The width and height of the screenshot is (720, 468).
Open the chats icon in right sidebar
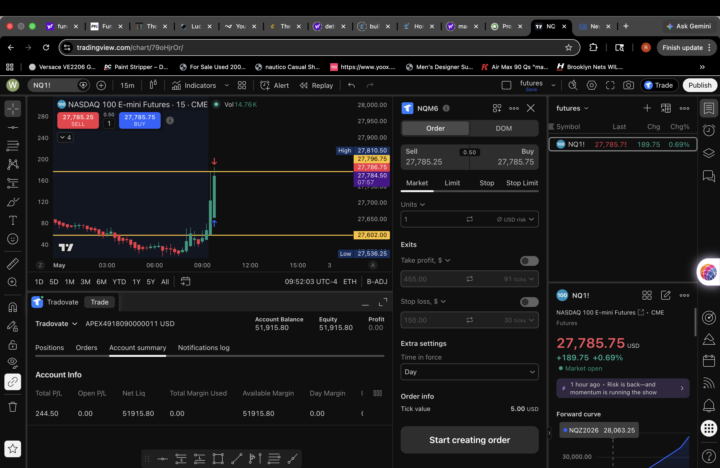click(709, 175)
